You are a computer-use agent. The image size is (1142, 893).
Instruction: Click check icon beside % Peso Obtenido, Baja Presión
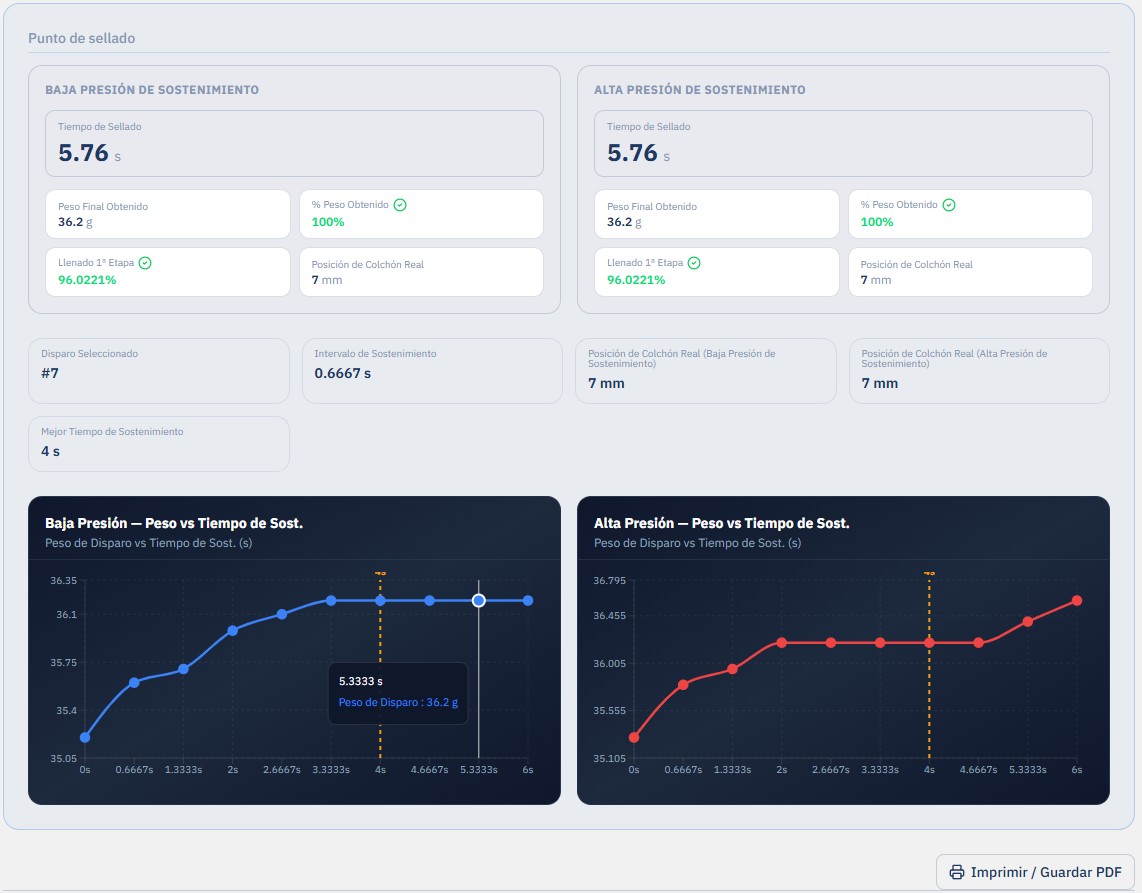400,205
